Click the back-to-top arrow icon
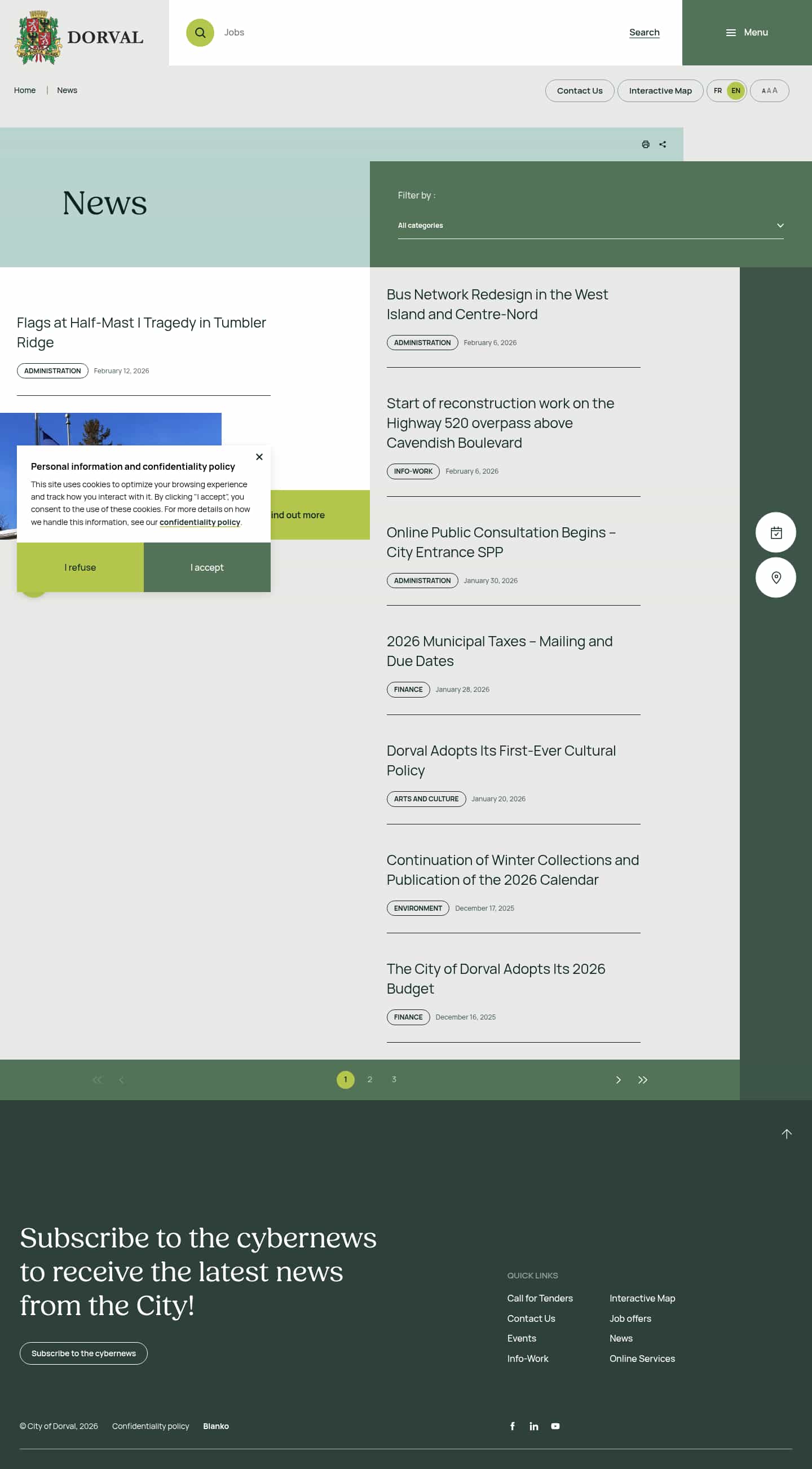 [786, 1133]
